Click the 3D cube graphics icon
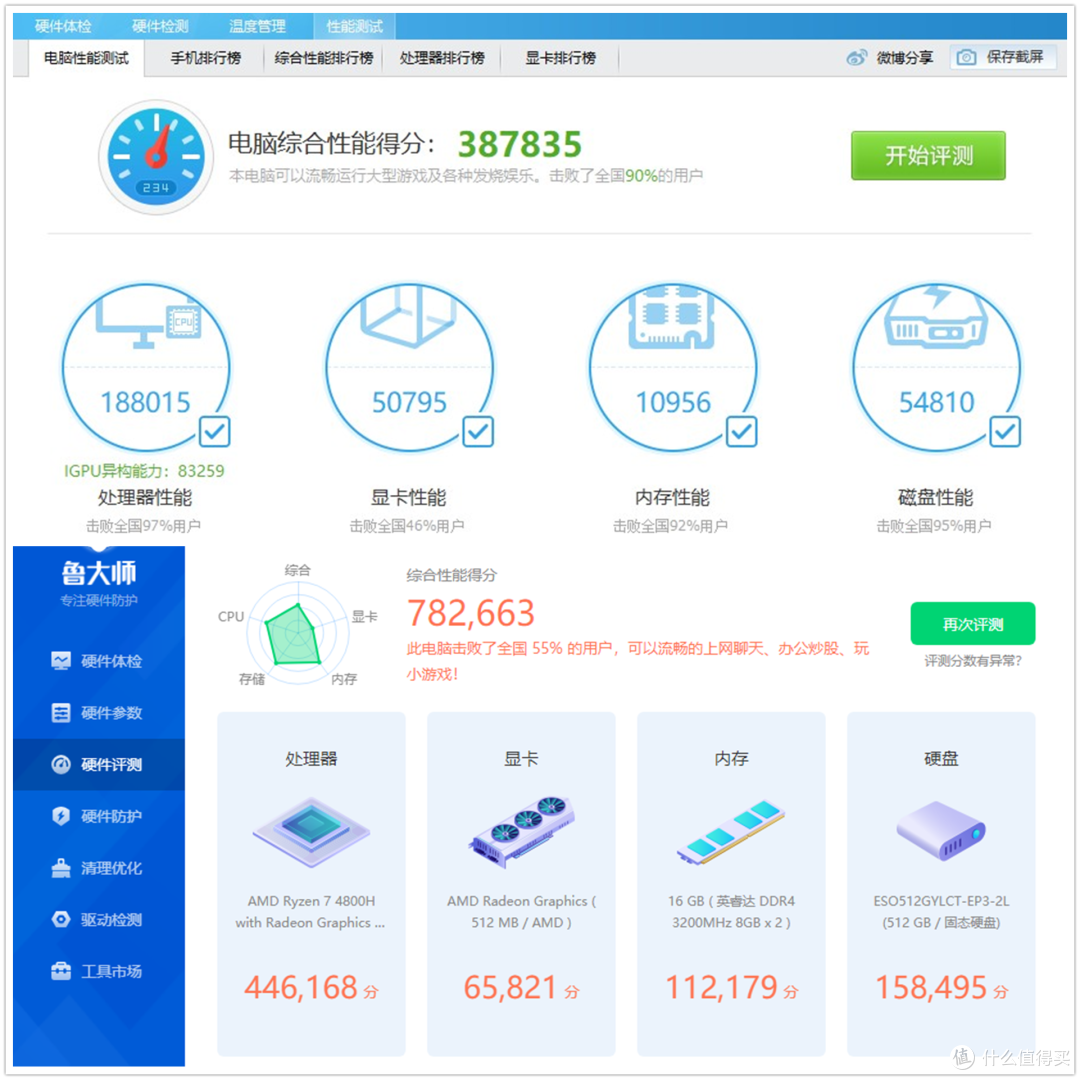This screenshot has width=1080, height=1080. (x=408, y=316)
